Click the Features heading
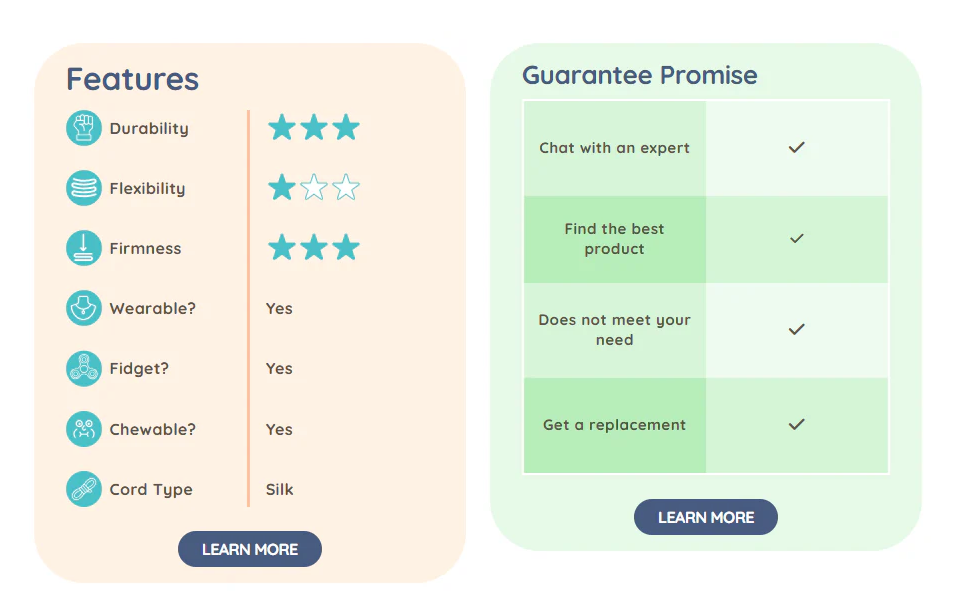This screenshot has width=959, height=614. coord(133,80)
